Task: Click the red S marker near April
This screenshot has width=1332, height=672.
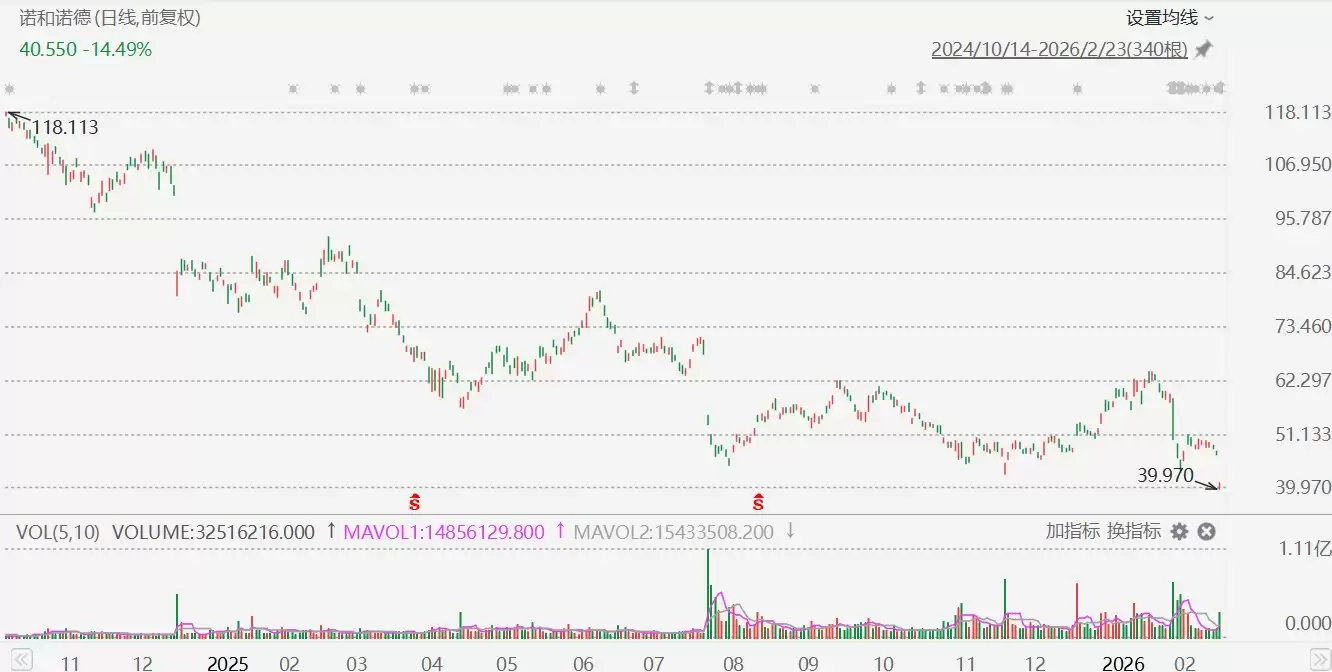Action: click(414, 498)
